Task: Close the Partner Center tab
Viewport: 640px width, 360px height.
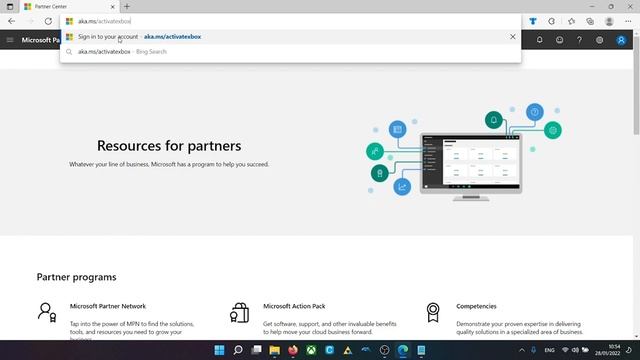Action: 113,7
